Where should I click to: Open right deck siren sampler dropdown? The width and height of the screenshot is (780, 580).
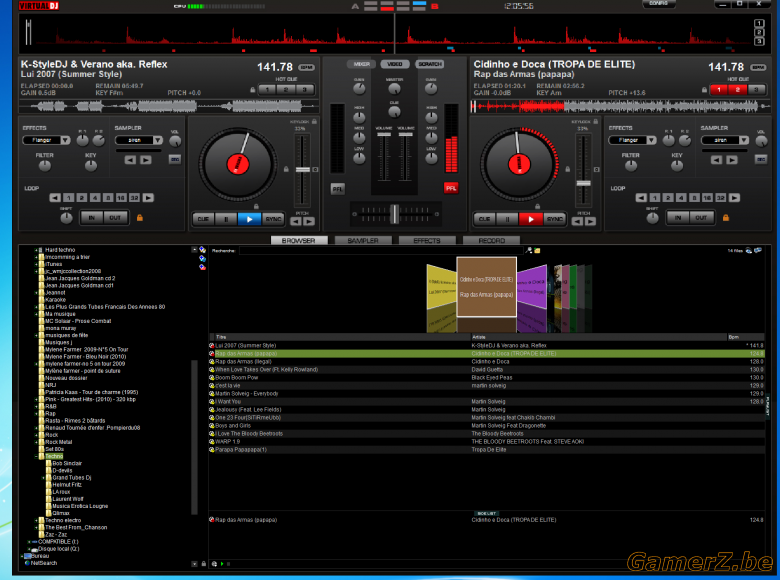[744, 140]
